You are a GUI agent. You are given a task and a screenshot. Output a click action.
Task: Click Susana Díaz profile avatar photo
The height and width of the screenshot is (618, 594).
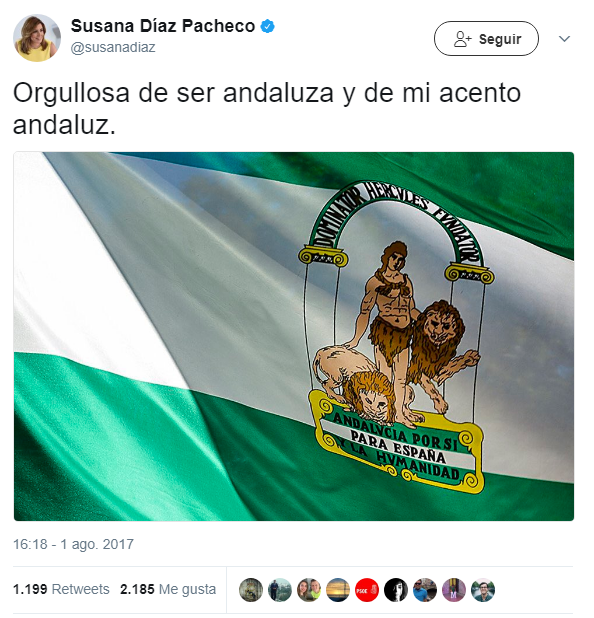coord(37,38)
